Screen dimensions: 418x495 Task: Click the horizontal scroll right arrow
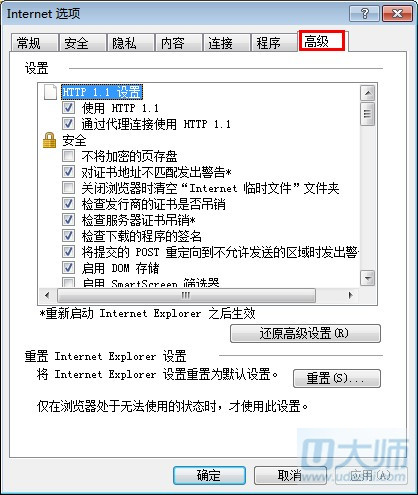point(351,295)
